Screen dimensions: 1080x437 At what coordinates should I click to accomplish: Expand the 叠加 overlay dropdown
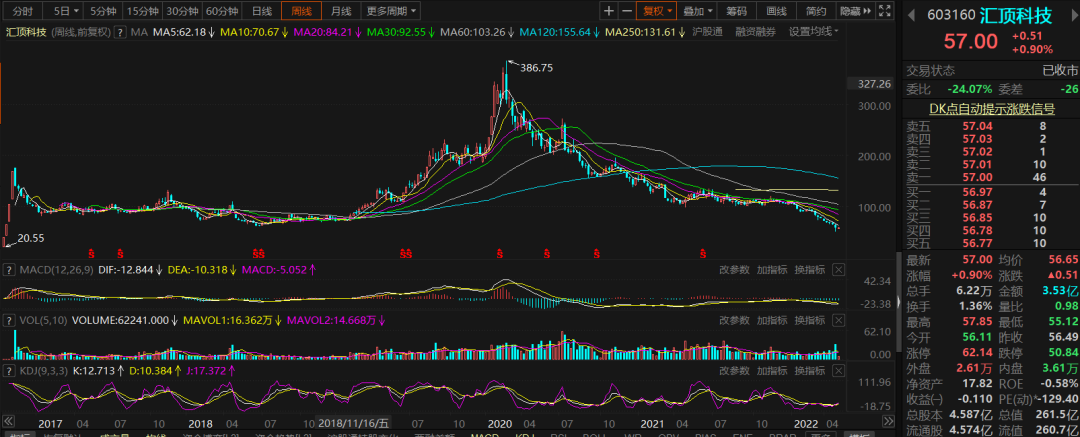point(697,11)
